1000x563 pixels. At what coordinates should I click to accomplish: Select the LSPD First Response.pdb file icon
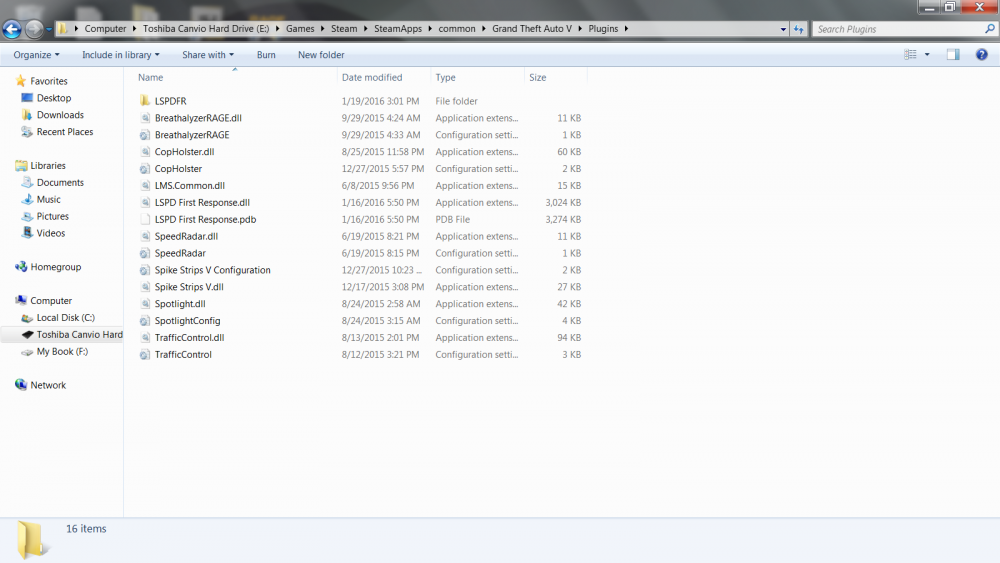point(145,219)
